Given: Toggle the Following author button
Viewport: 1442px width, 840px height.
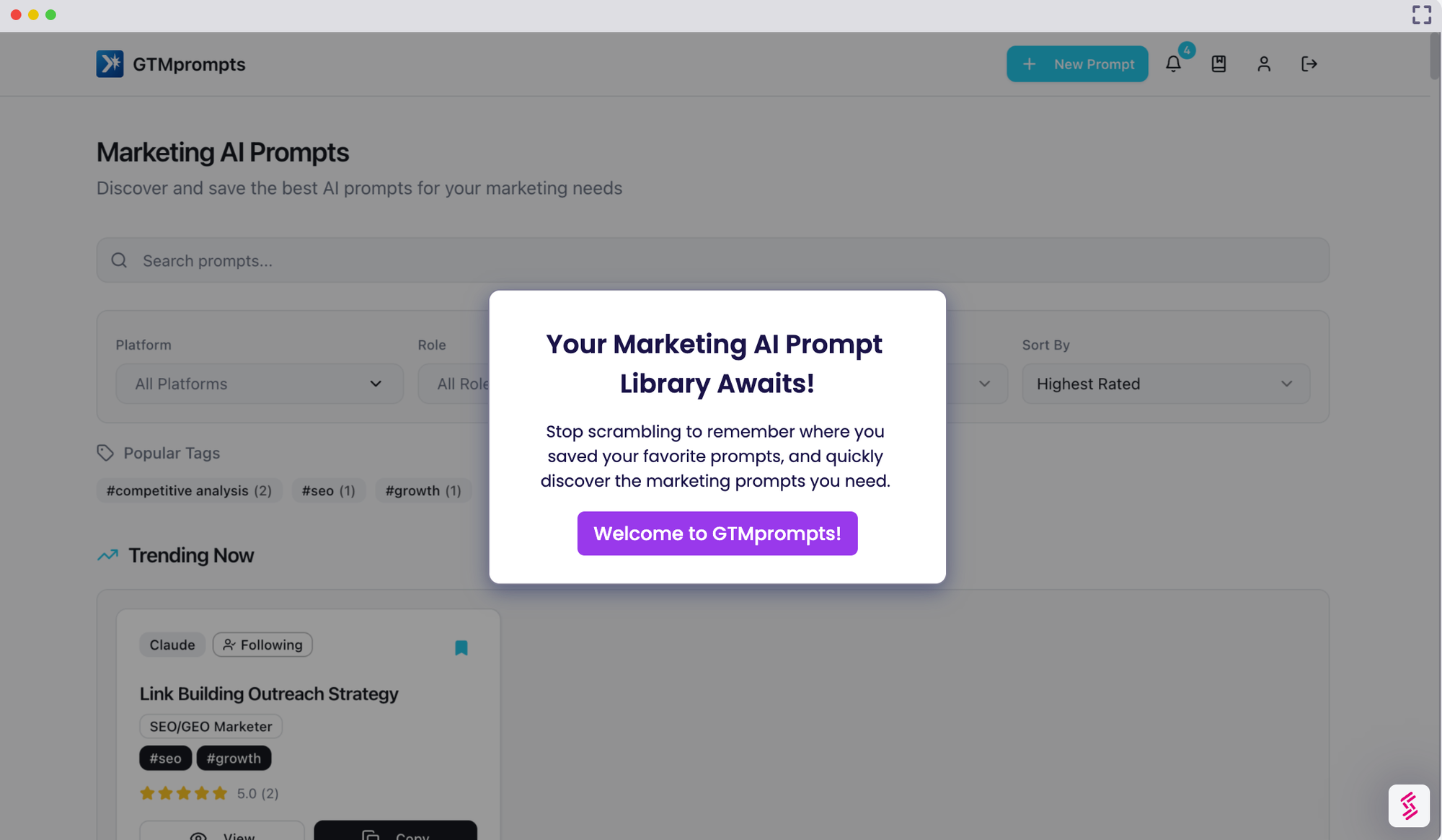Looking at the screenshot, I should [262, 645].
